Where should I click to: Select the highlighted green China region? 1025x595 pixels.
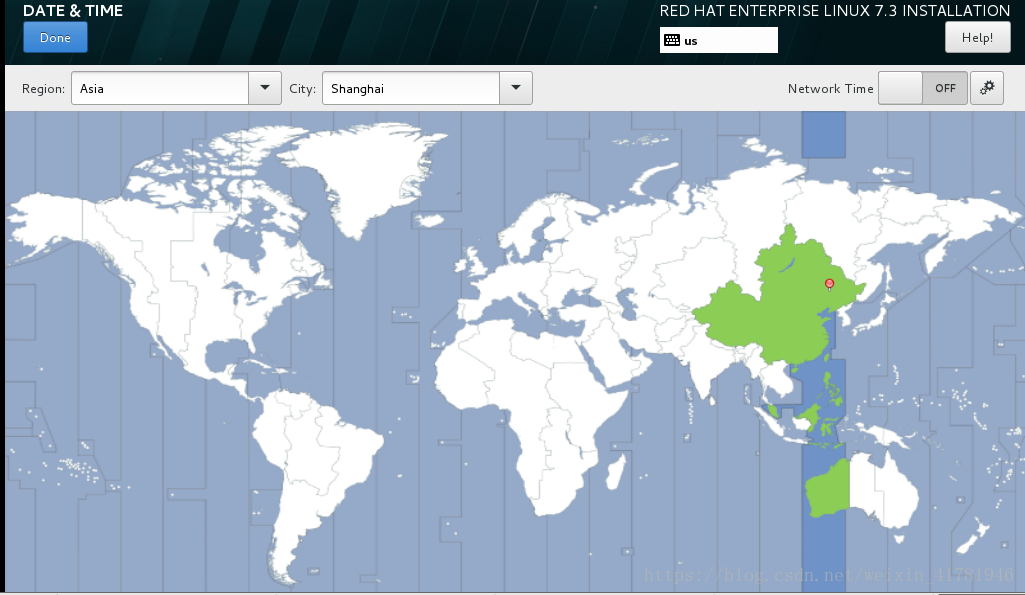[x=778, y=307]
